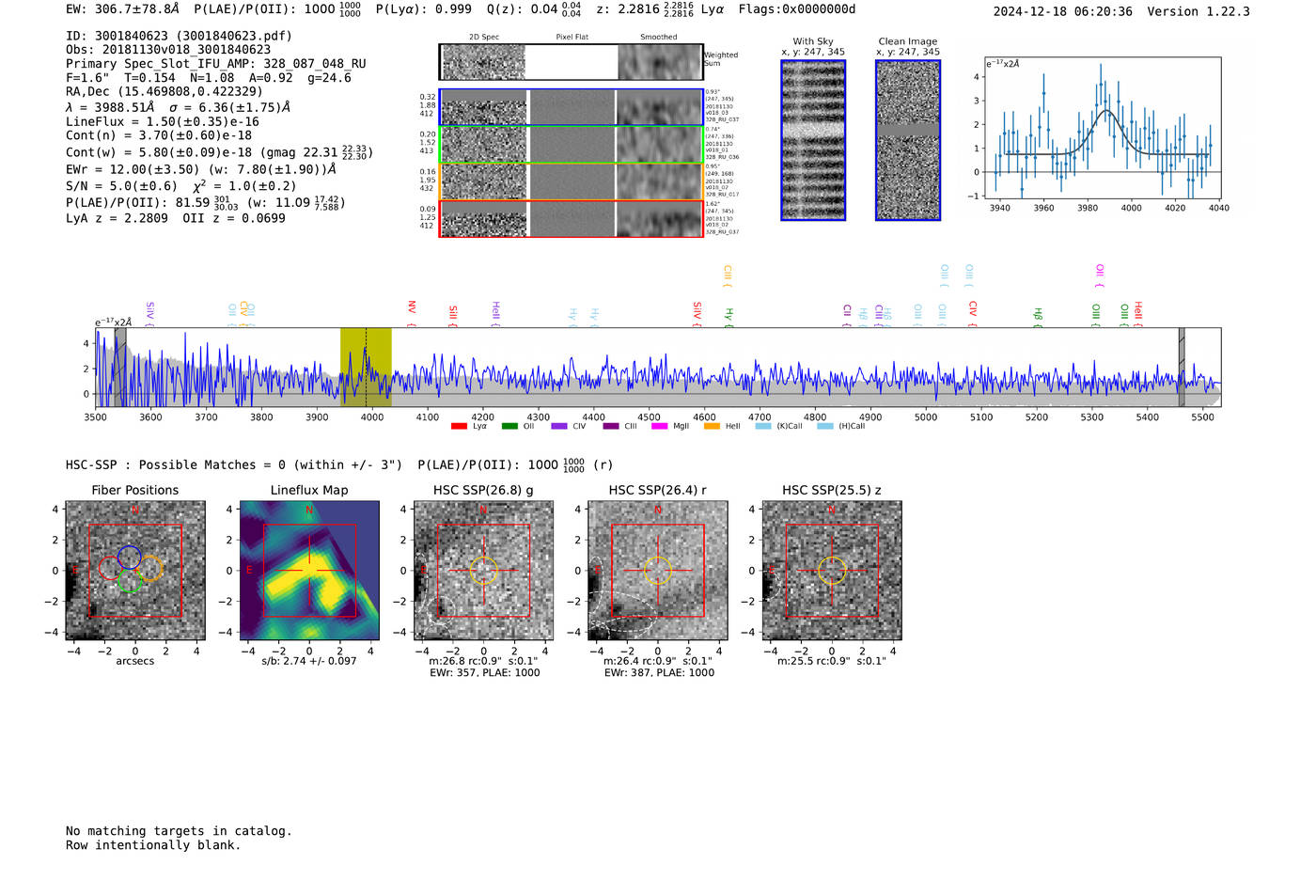Click the green OII legend swatch
Screen dimensions: 1316x896
point(509,426)
